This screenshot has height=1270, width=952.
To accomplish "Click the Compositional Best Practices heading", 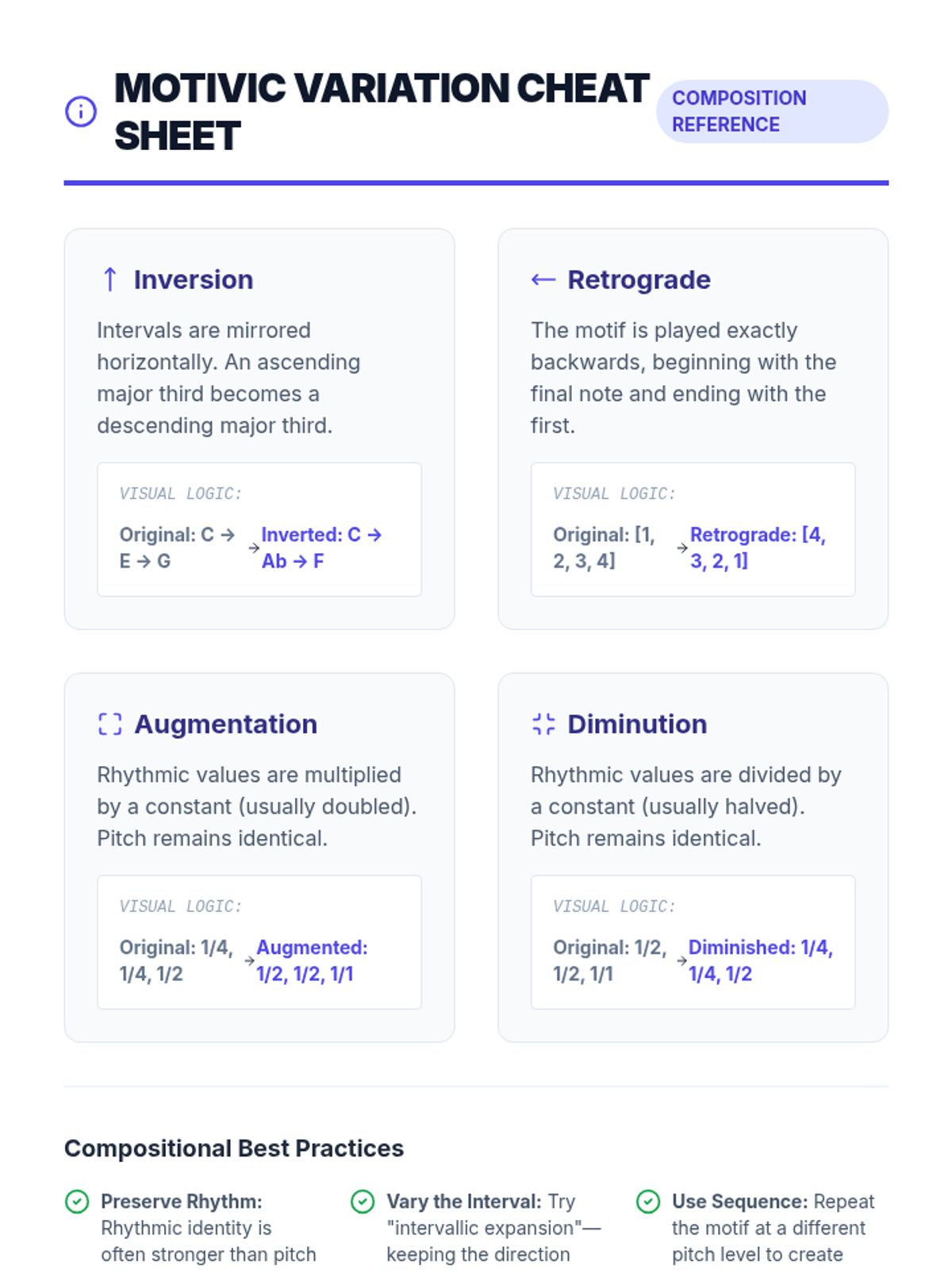I will coord(234,1149).
